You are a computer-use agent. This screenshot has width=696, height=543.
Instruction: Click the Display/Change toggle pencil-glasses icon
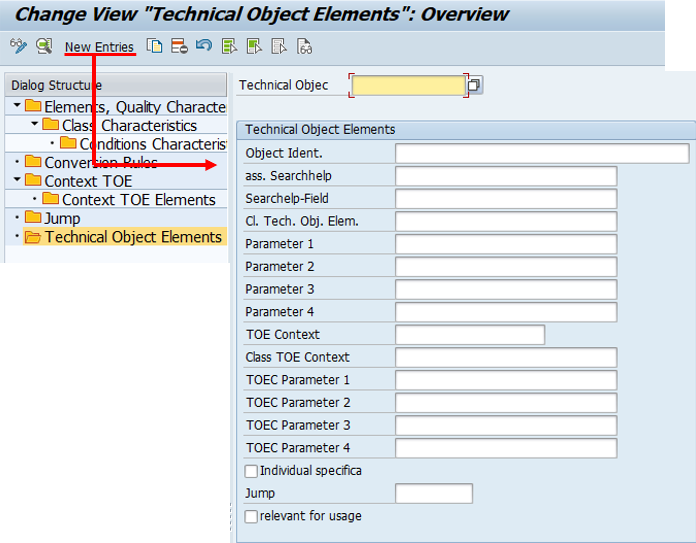18,46
